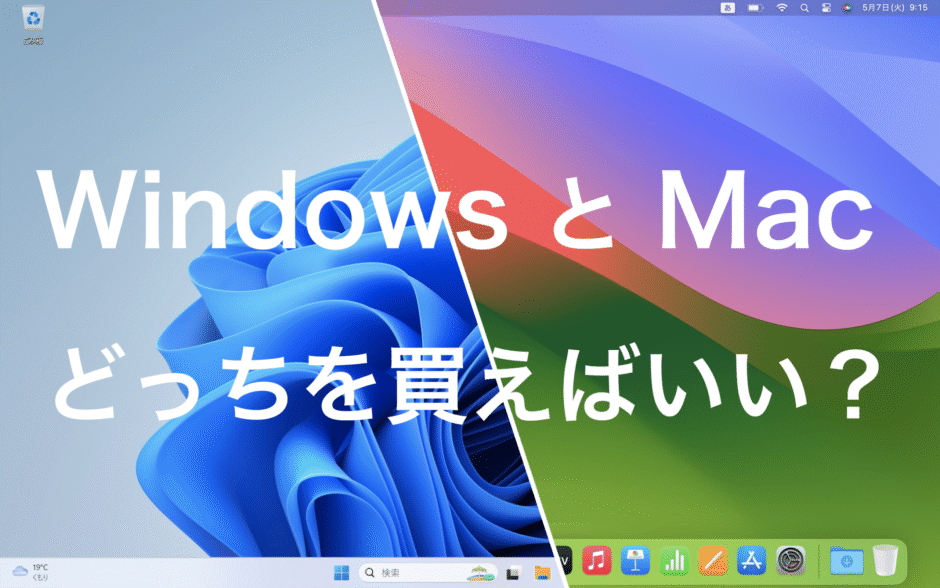The image size is (940, 588).
Task: Switch the Japanese input source in menu bar
Action: 727,8
